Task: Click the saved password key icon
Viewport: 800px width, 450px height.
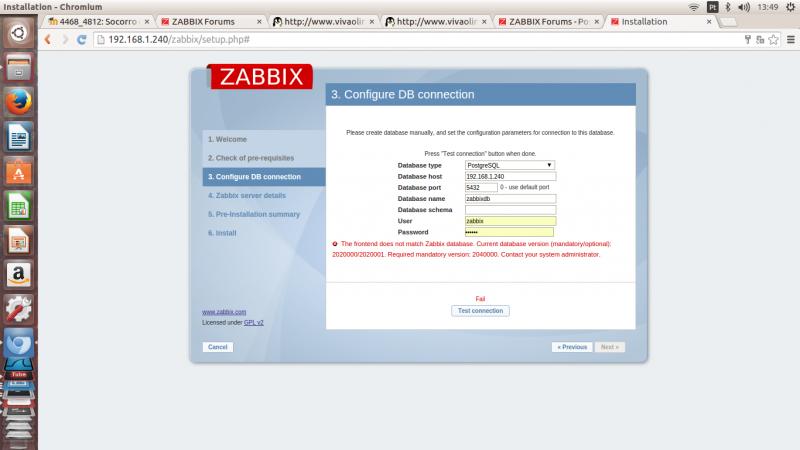Action: 747,39
